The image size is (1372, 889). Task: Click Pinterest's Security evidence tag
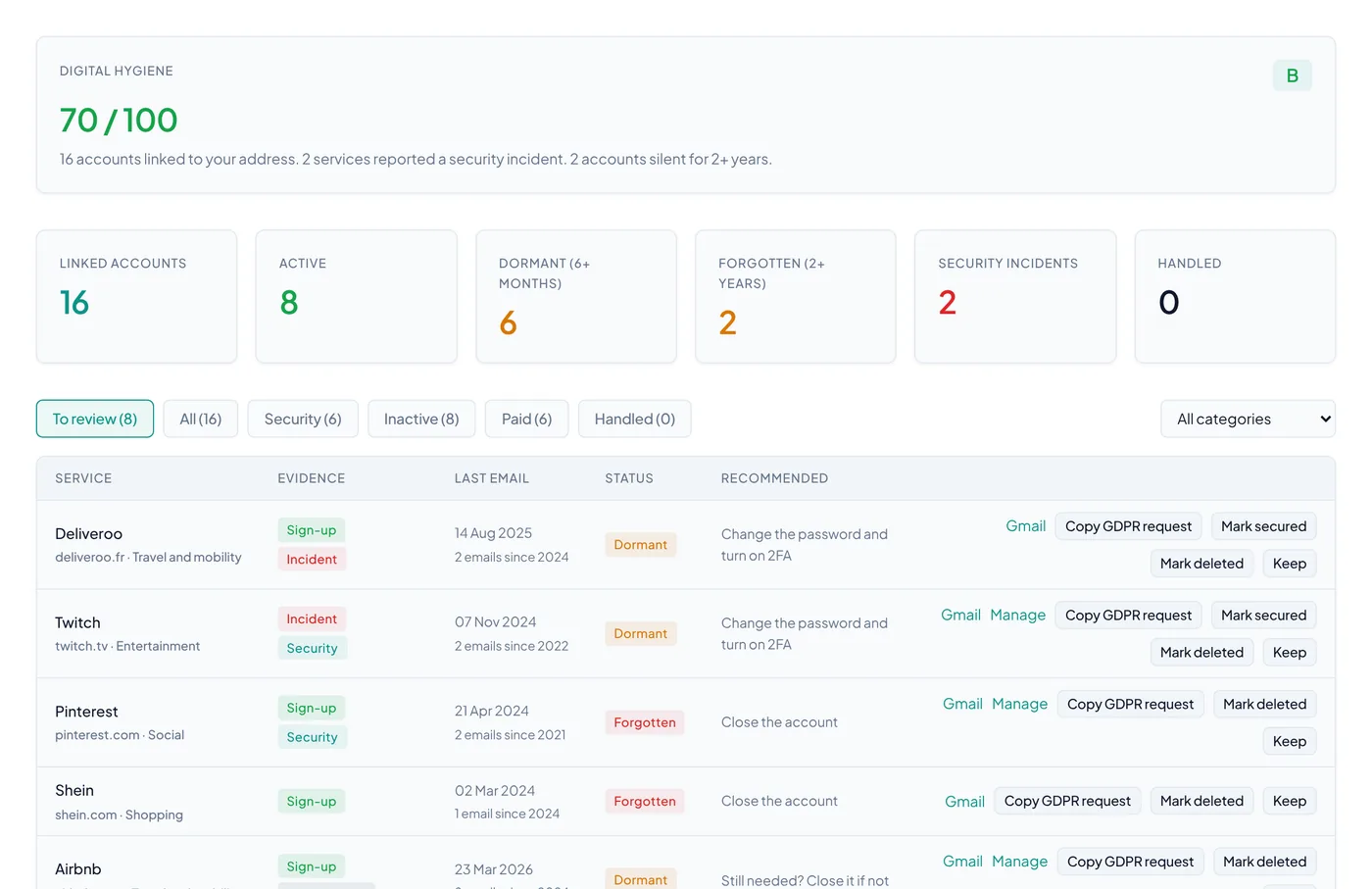[312, 738]
